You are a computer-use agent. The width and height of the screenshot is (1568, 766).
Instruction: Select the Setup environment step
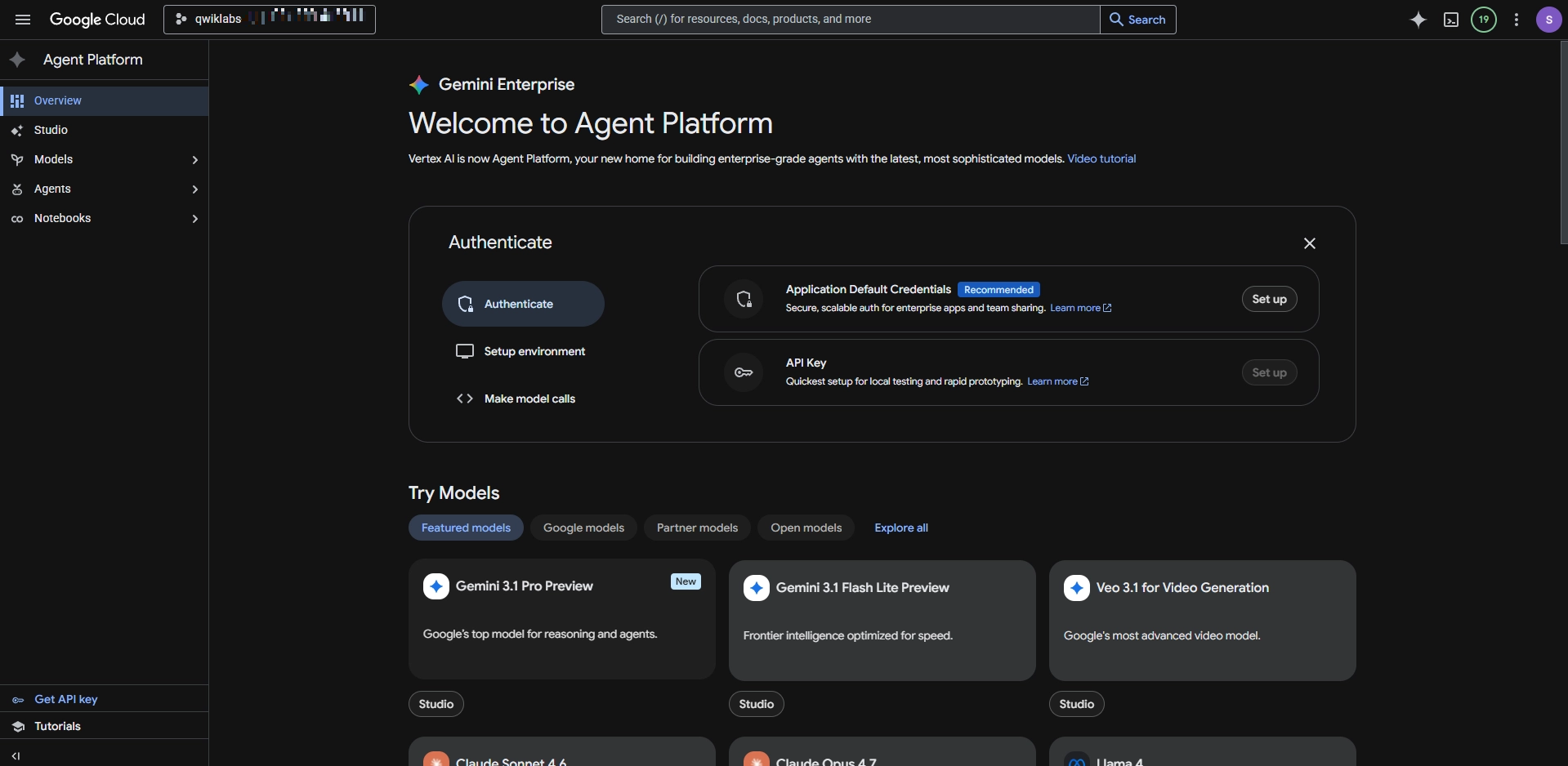523,351
